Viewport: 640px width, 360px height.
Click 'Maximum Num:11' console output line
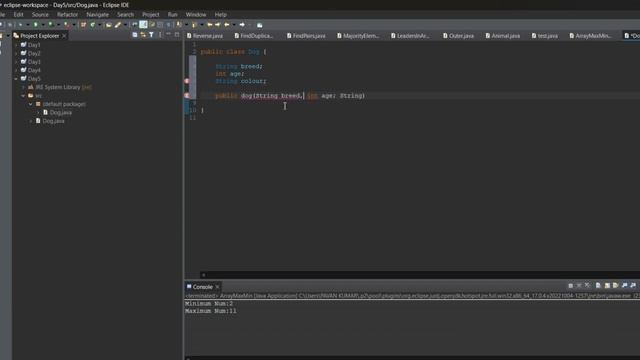211,311
